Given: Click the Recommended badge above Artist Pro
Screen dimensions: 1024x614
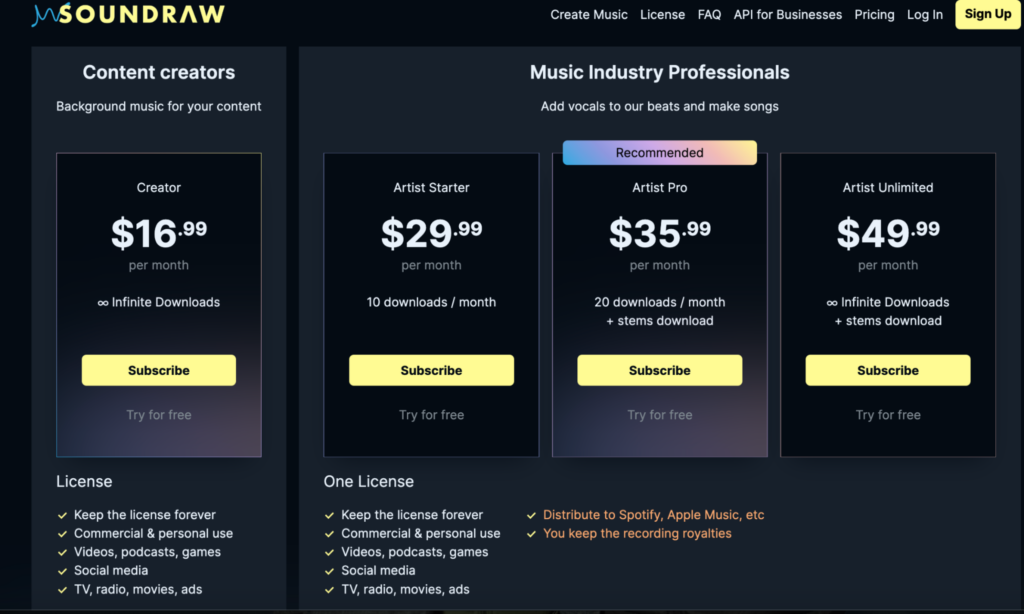Looking at the screenshot, I should (x=660, y=152).
